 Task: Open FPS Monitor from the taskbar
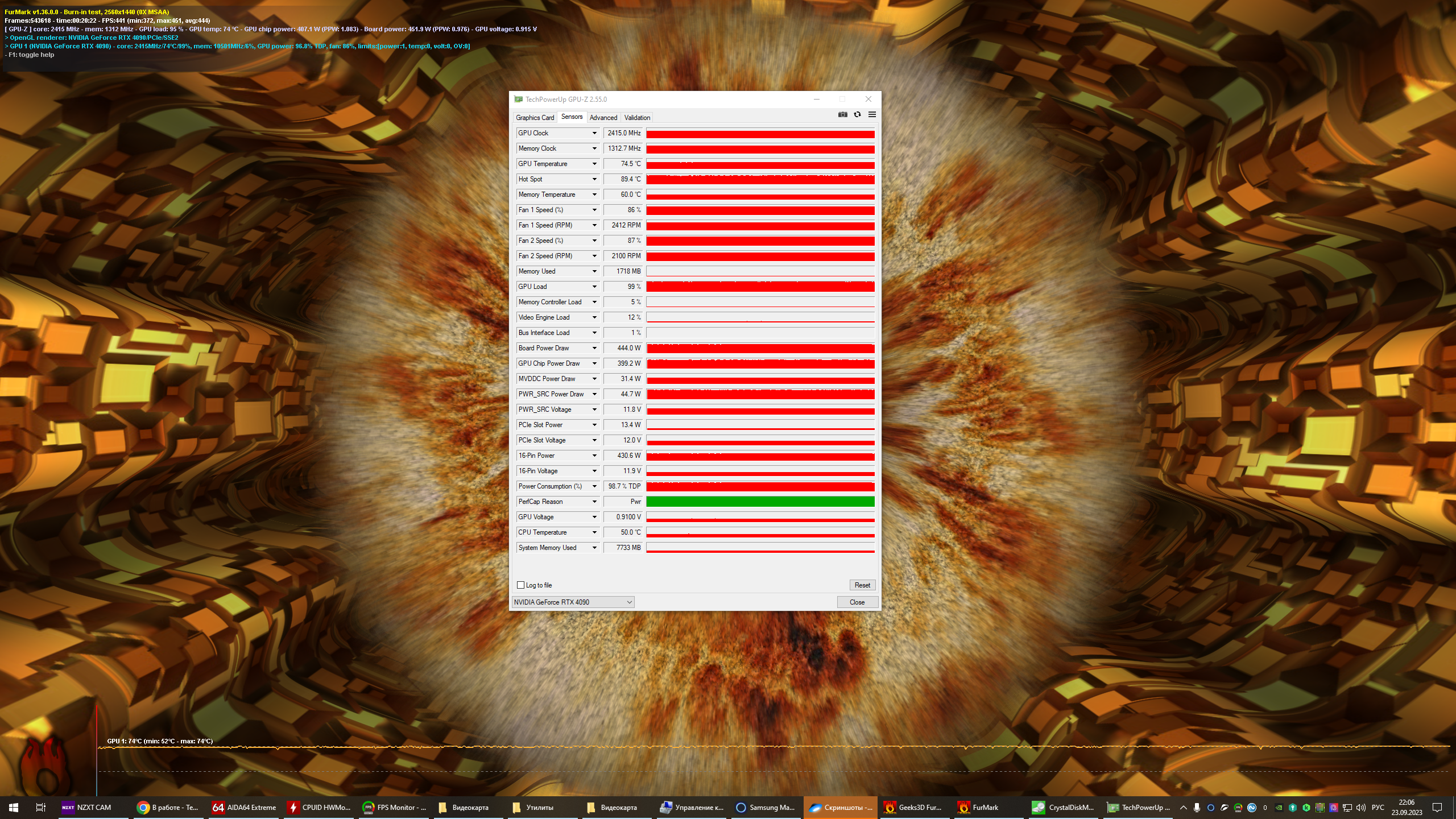[394, 807]
